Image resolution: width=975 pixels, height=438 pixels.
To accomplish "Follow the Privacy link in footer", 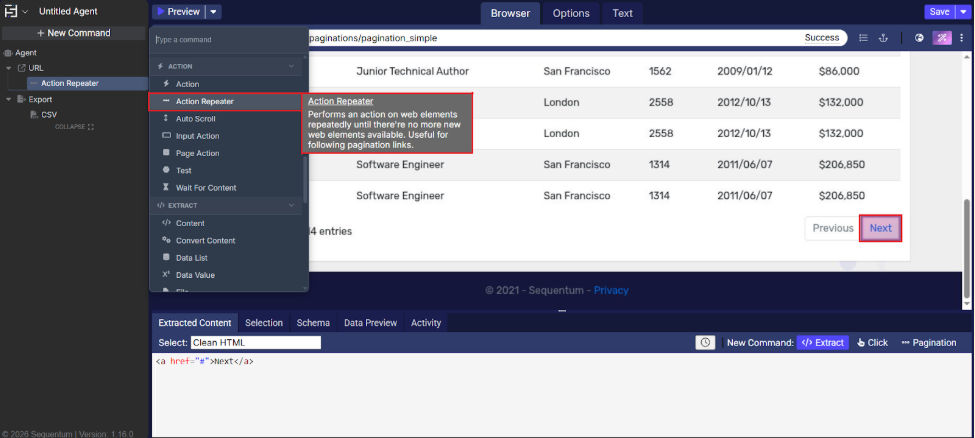I will pos(611,290).
